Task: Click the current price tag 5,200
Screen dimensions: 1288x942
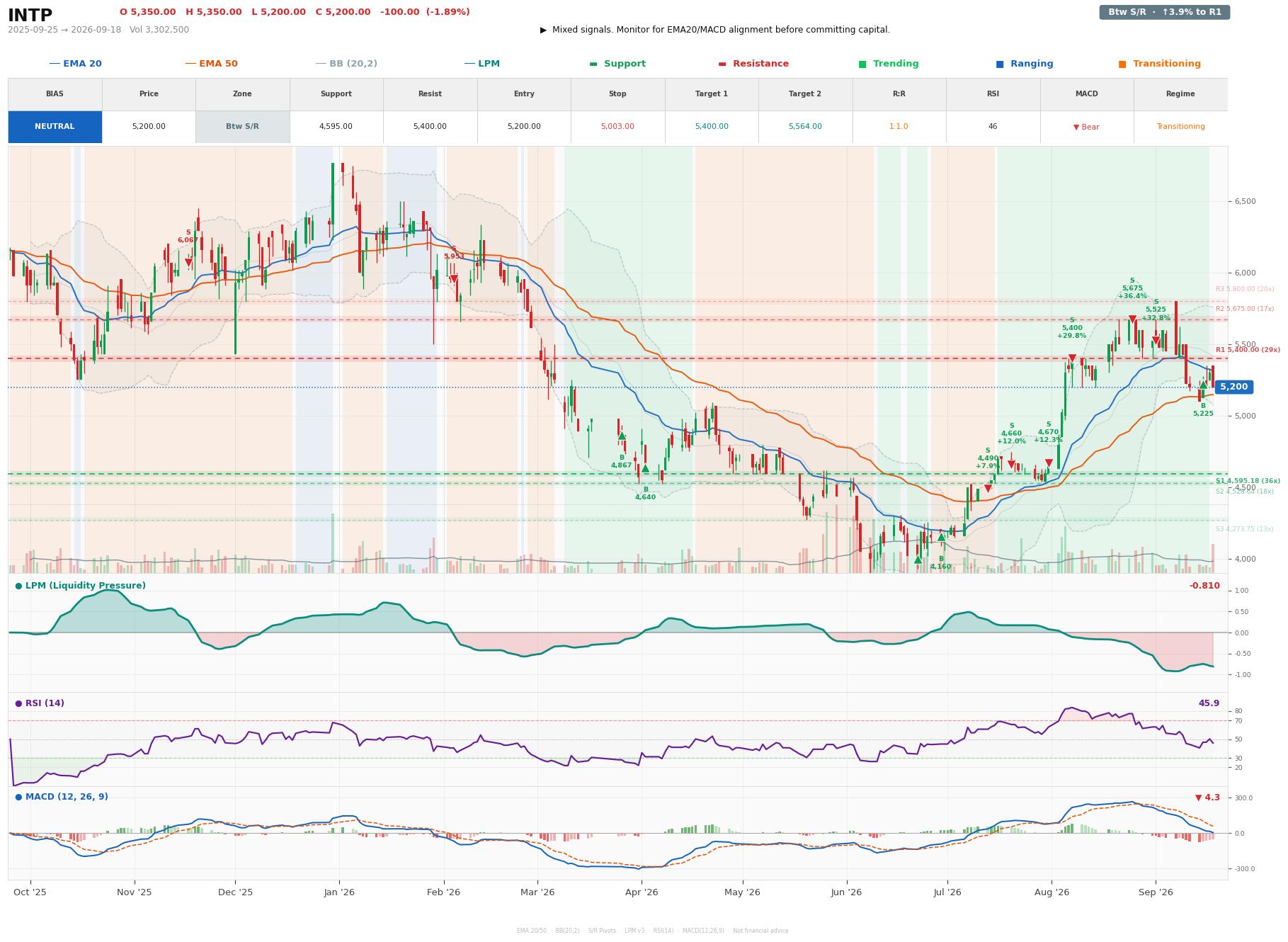Action: pyautogui.click(x=1233, y=387)
